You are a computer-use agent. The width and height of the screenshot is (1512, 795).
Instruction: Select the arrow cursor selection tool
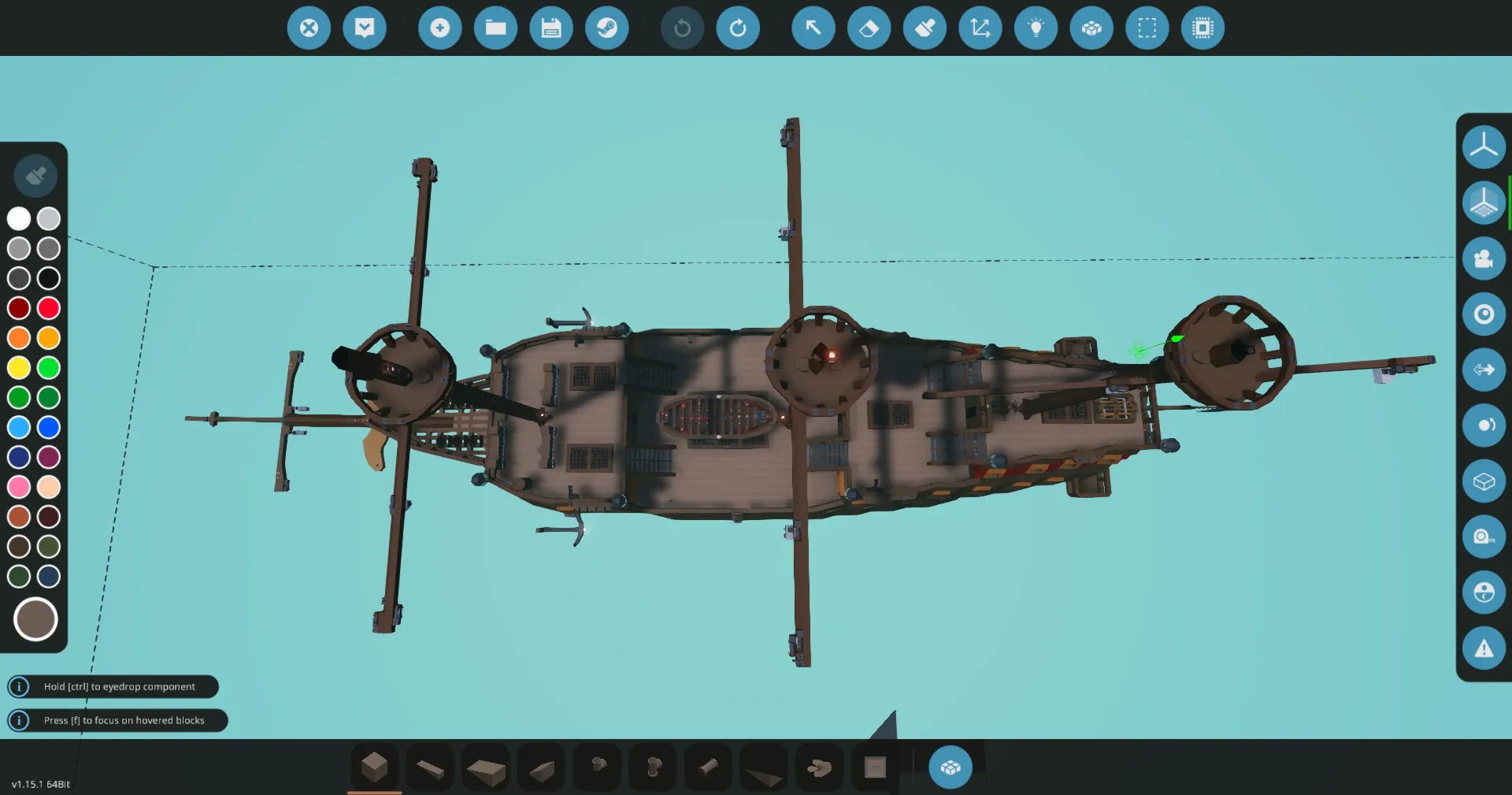[813, 28]
